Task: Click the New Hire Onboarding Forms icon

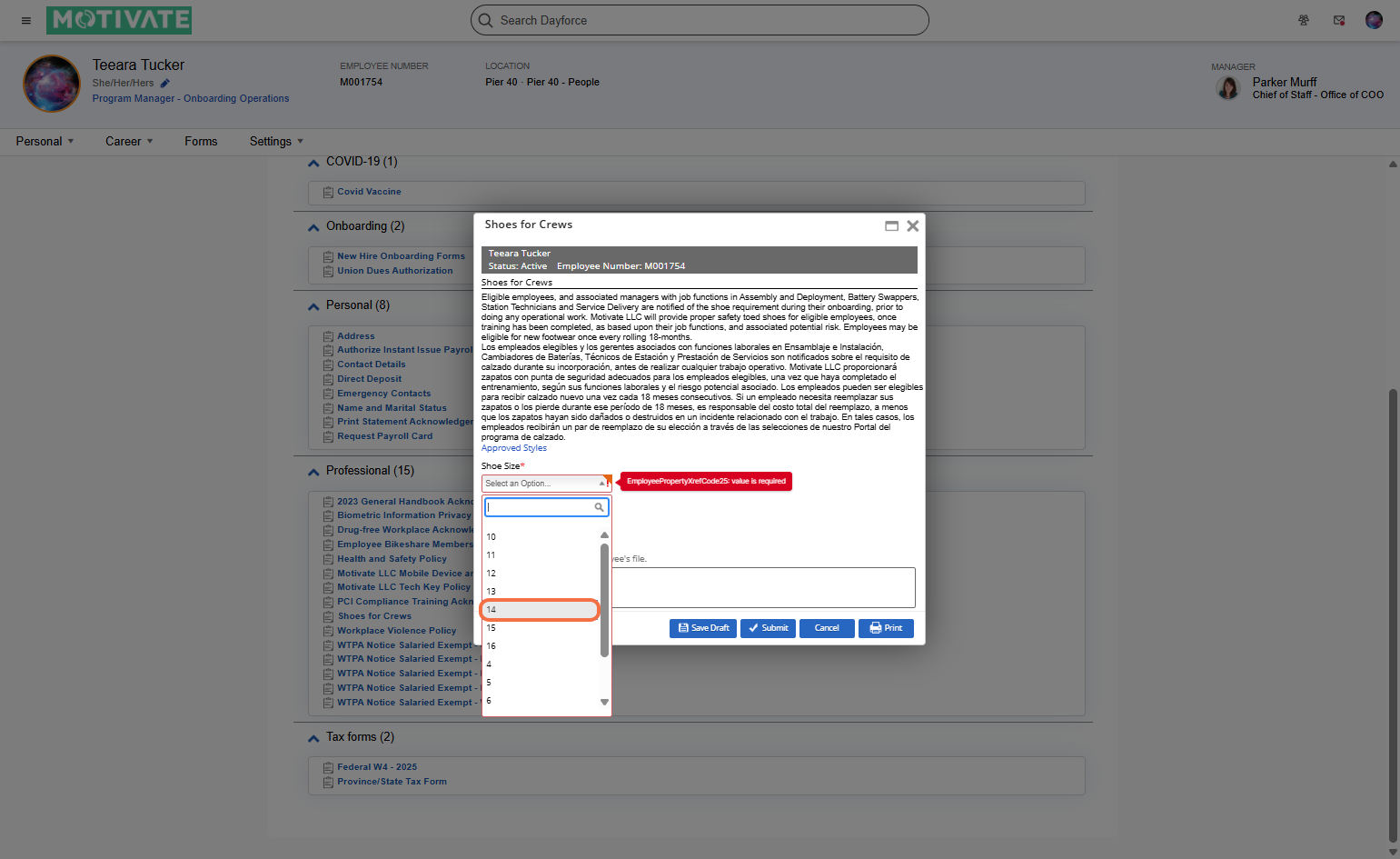Action: click(x=328, y=256)
